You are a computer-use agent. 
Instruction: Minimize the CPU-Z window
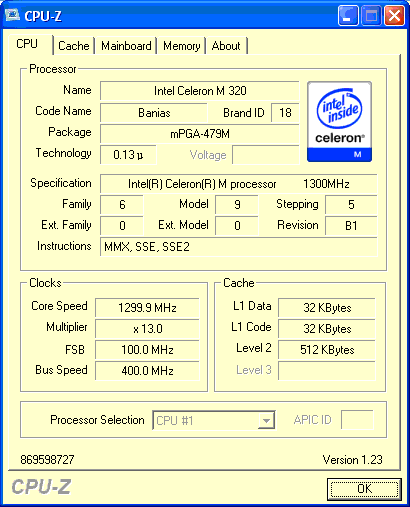pyautogui.click(x=348, y=15)
